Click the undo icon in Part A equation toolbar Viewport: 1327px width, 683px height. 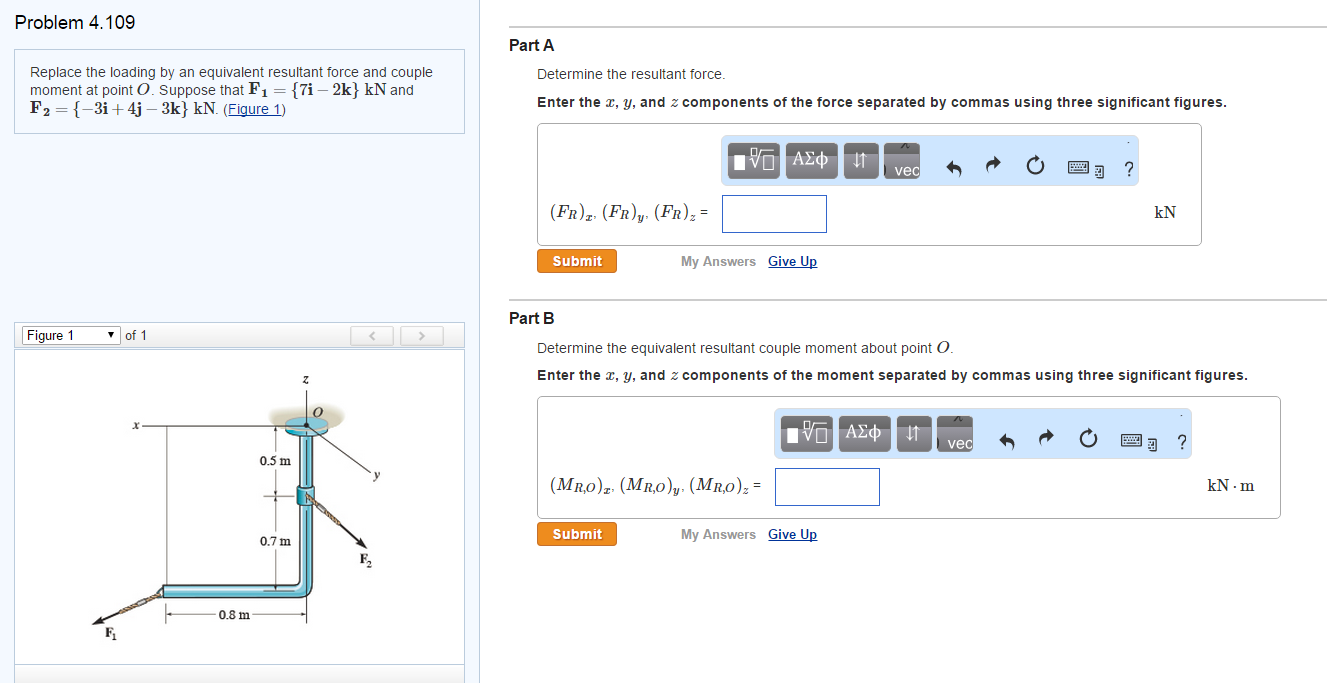(x=953, y=168)
